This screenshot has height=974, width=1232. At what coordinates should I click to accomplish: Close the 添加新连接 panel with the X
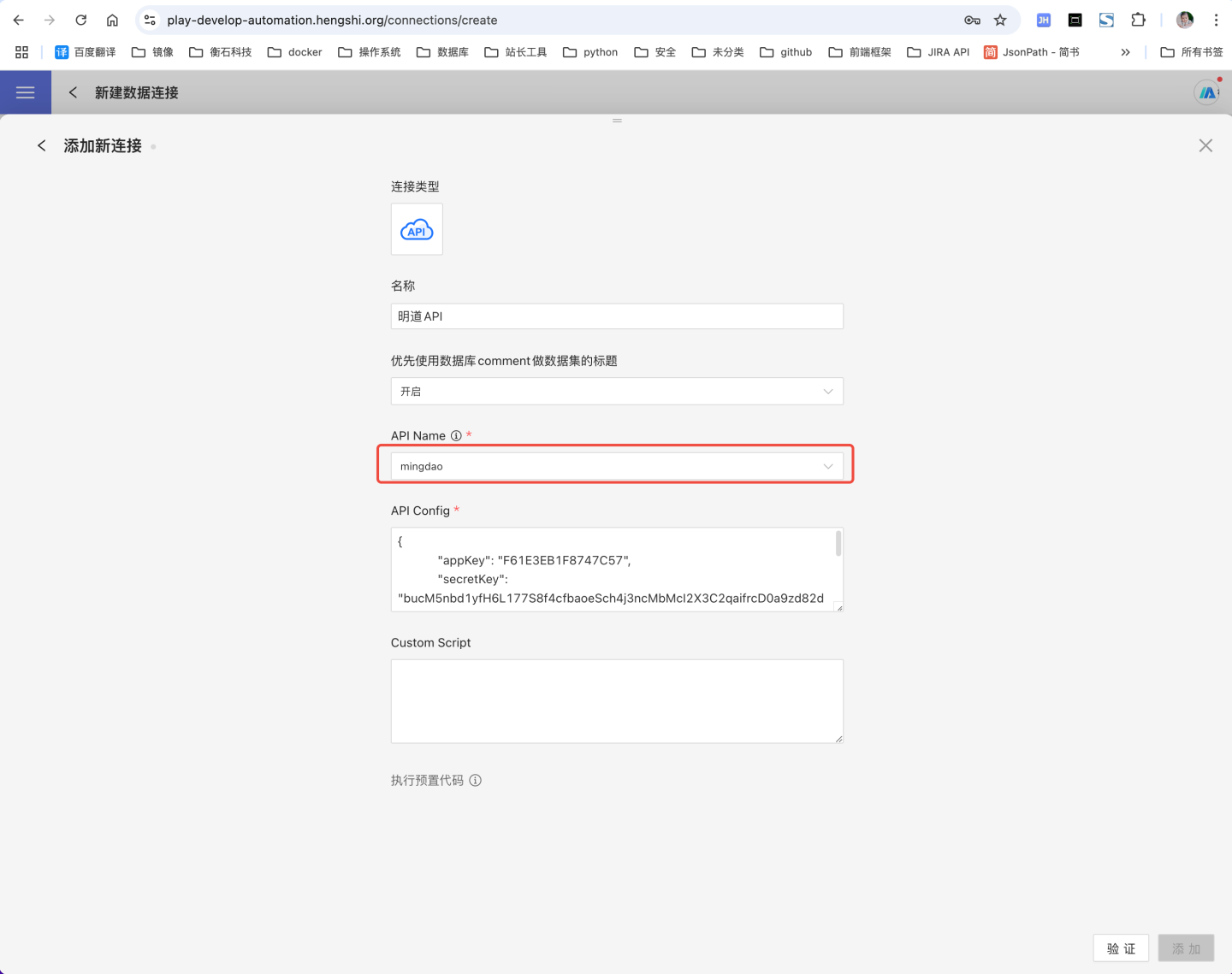(1205, 146)
